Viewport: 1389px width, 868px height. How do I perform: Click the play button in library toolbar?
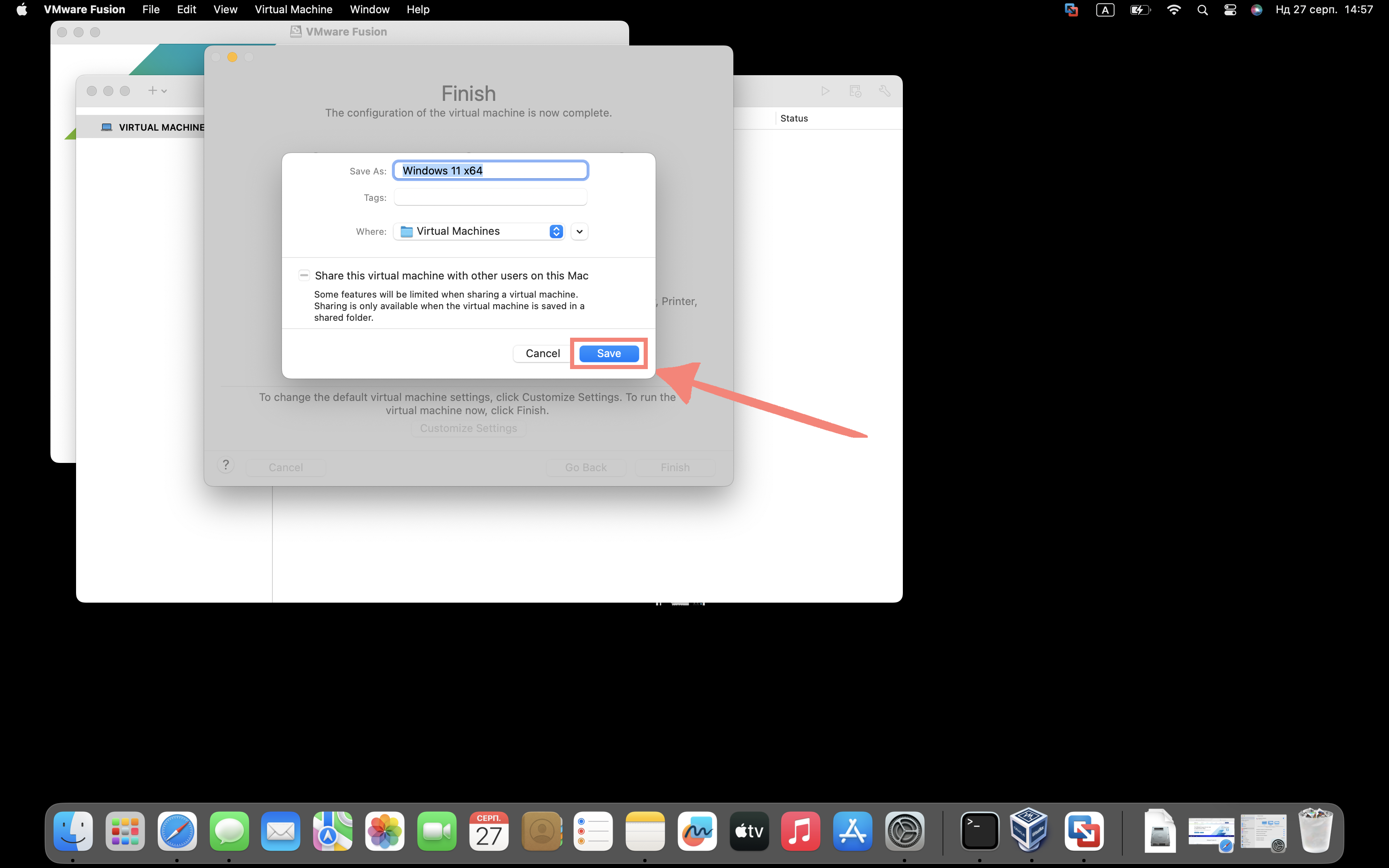point(826,91)
